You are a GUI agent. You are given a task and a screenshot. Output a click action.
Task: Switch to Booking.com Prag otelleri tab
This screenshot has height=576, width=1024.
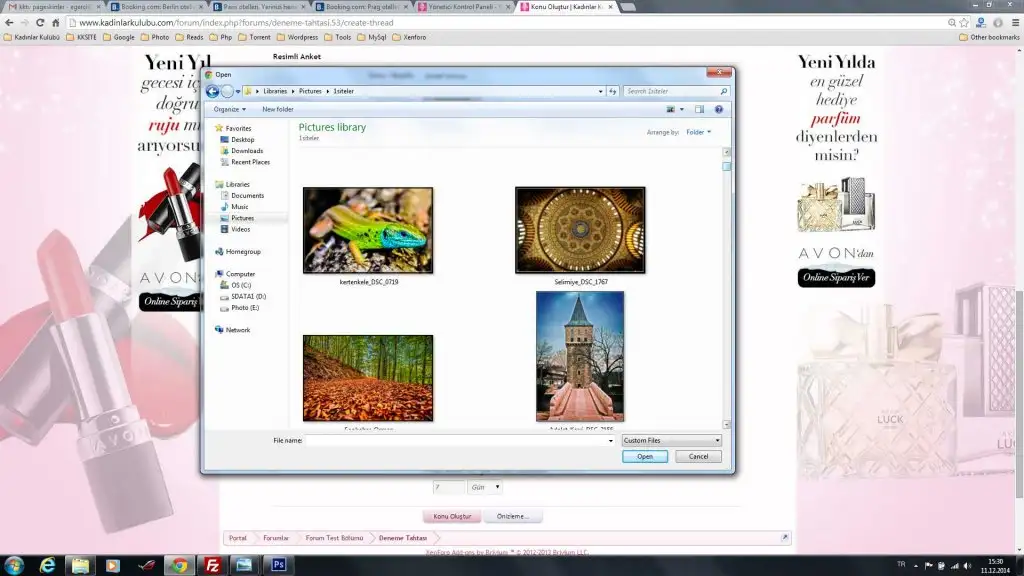click(362, 7)
